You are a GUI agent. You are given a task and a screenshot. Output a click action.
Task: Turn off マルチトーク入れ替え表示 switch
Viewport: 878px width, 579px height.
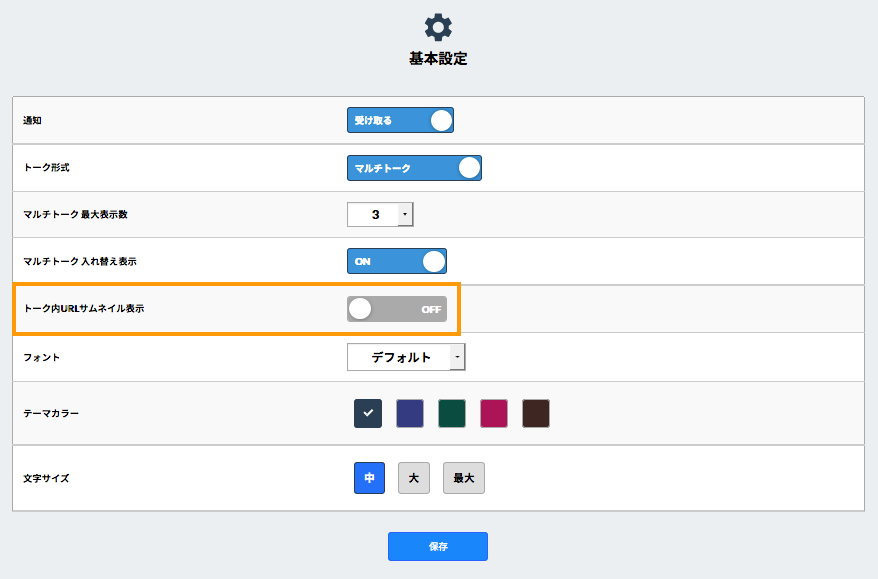396,261
